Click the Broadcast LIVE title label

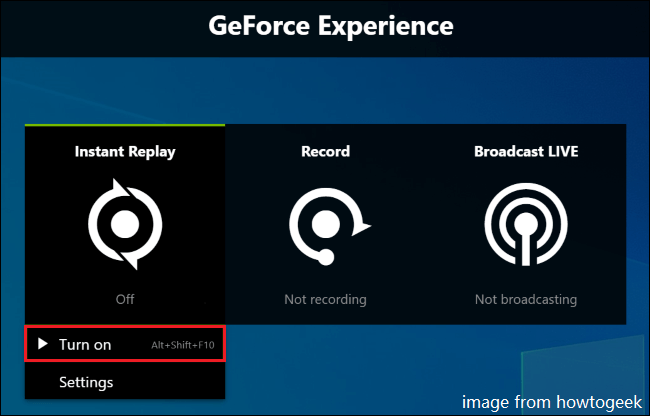(526, 151)
